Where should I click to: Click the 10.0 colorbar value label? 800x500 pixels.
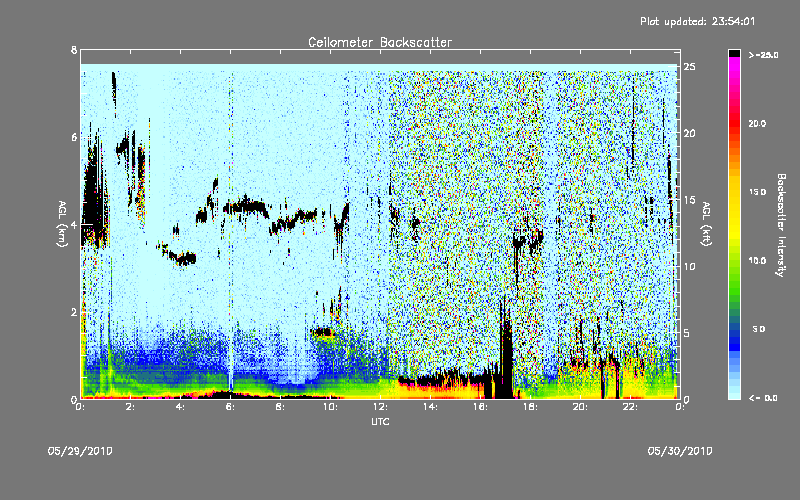(x=757, y=260)
